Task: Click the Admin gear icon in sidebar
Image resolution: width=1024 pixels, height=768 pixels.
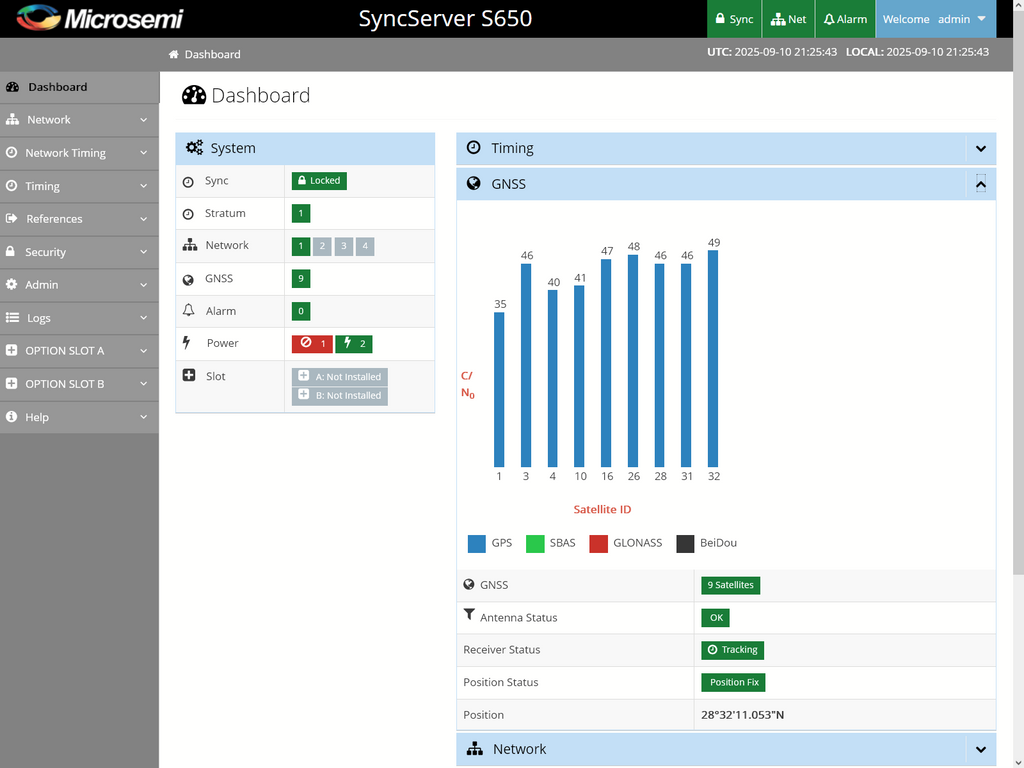Action: pos(11,284)
